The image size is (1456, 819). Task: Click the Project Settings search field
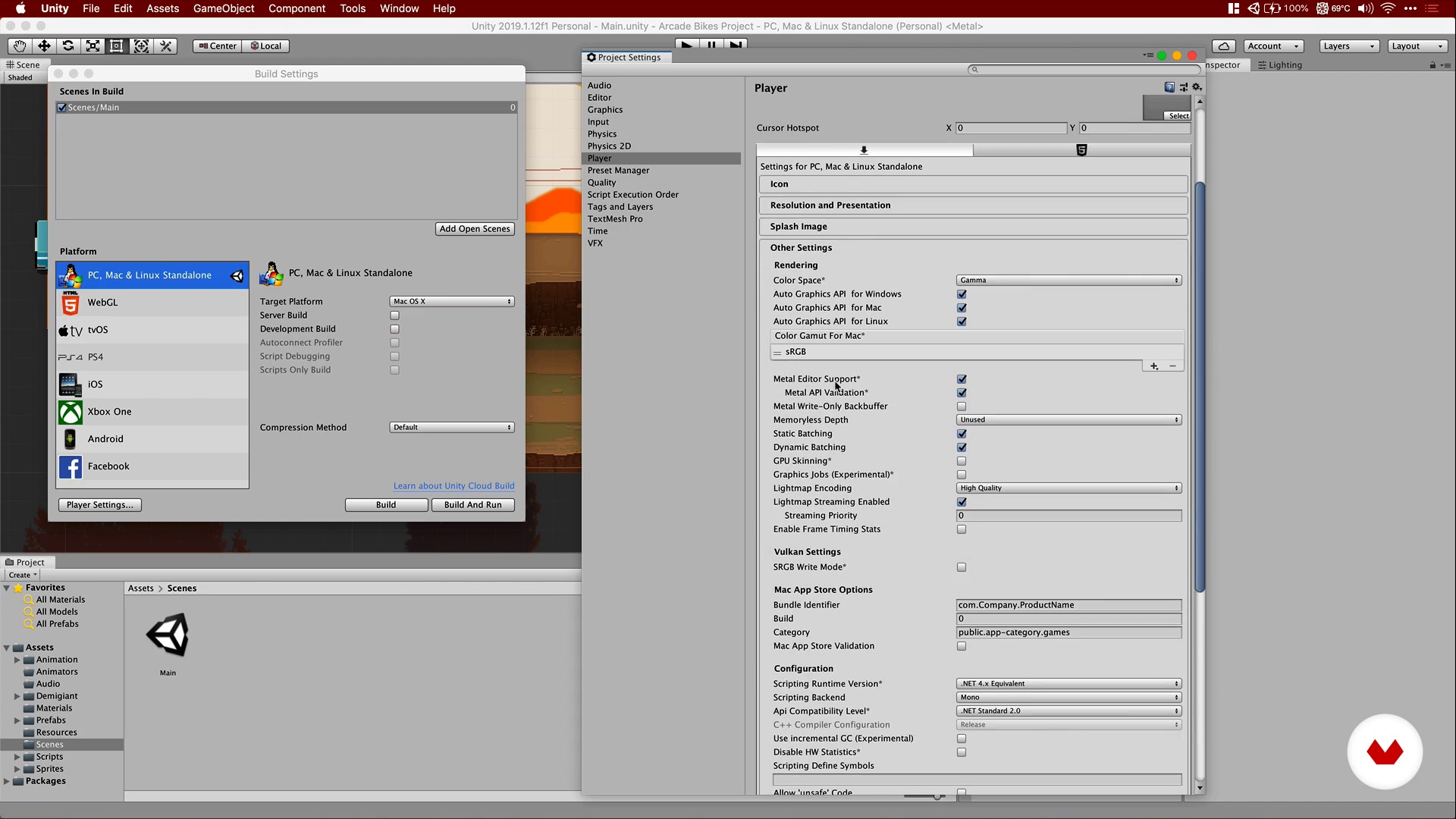click(1083, 69)
